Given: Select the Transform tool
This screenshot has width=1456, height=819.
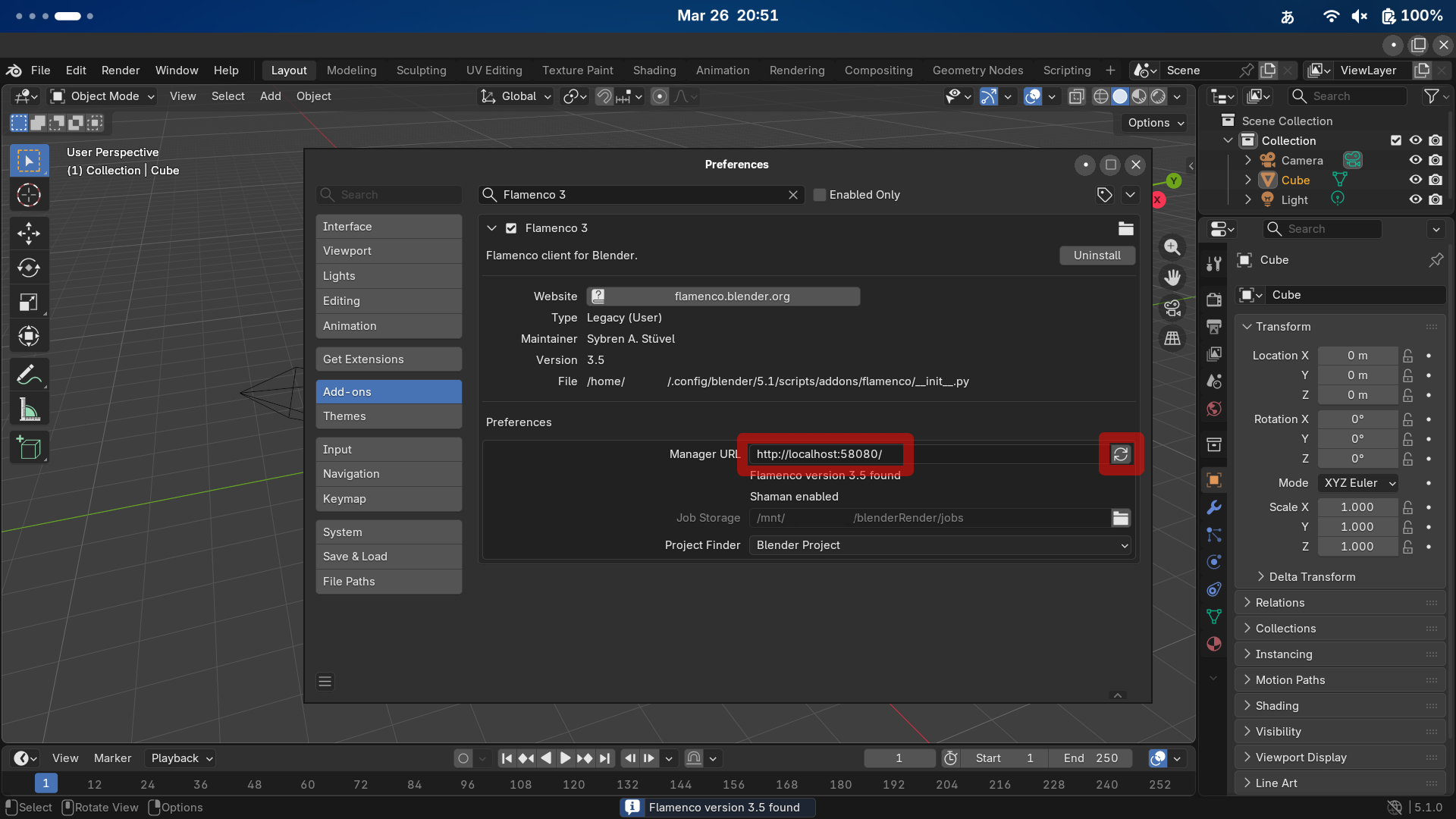Looking at the screenshot, I should [x=29, y=336].
